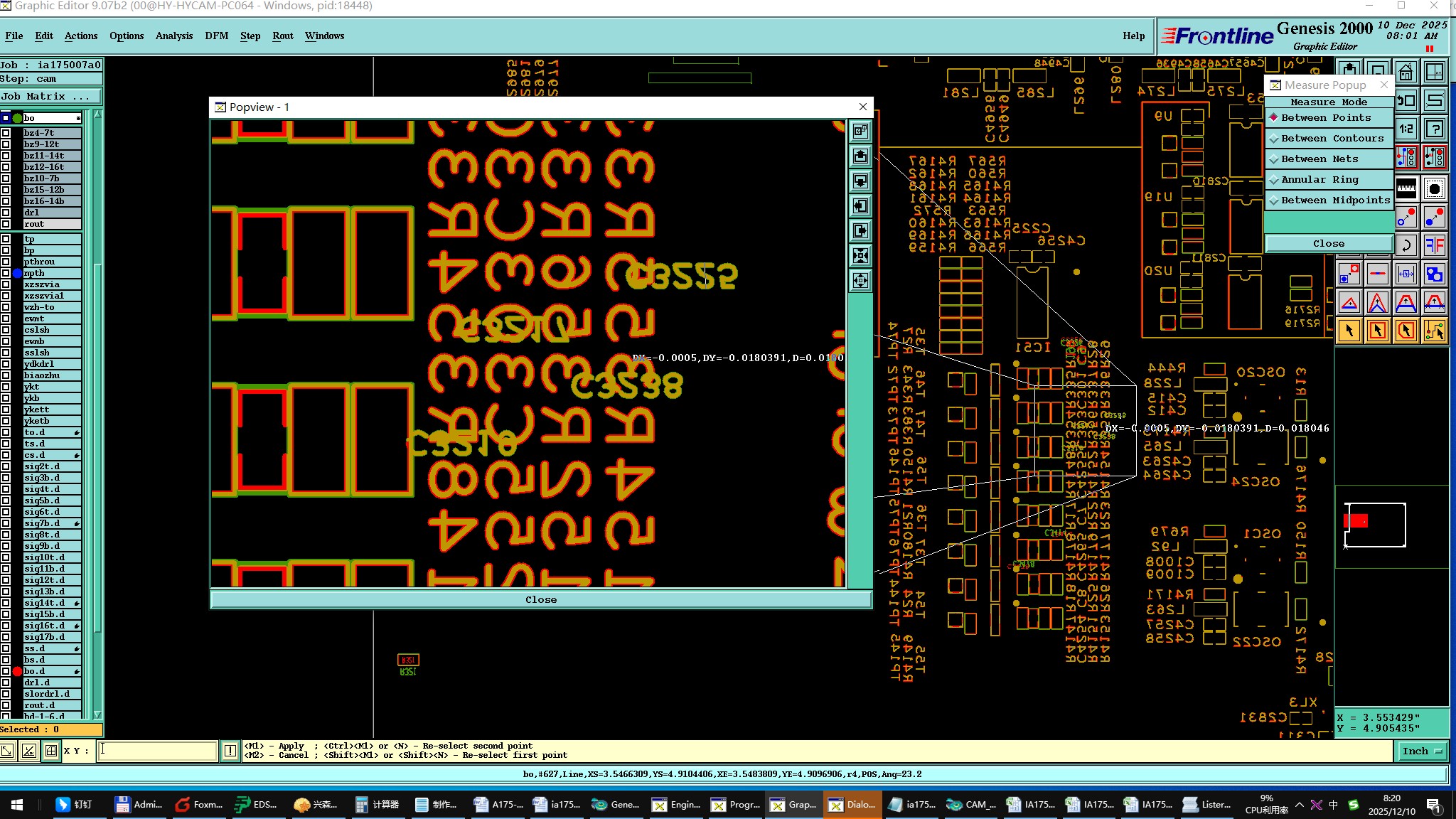Select the net selection arrow icon
This screenshot has height=819, width=1456.
(x=1435, y=331)
